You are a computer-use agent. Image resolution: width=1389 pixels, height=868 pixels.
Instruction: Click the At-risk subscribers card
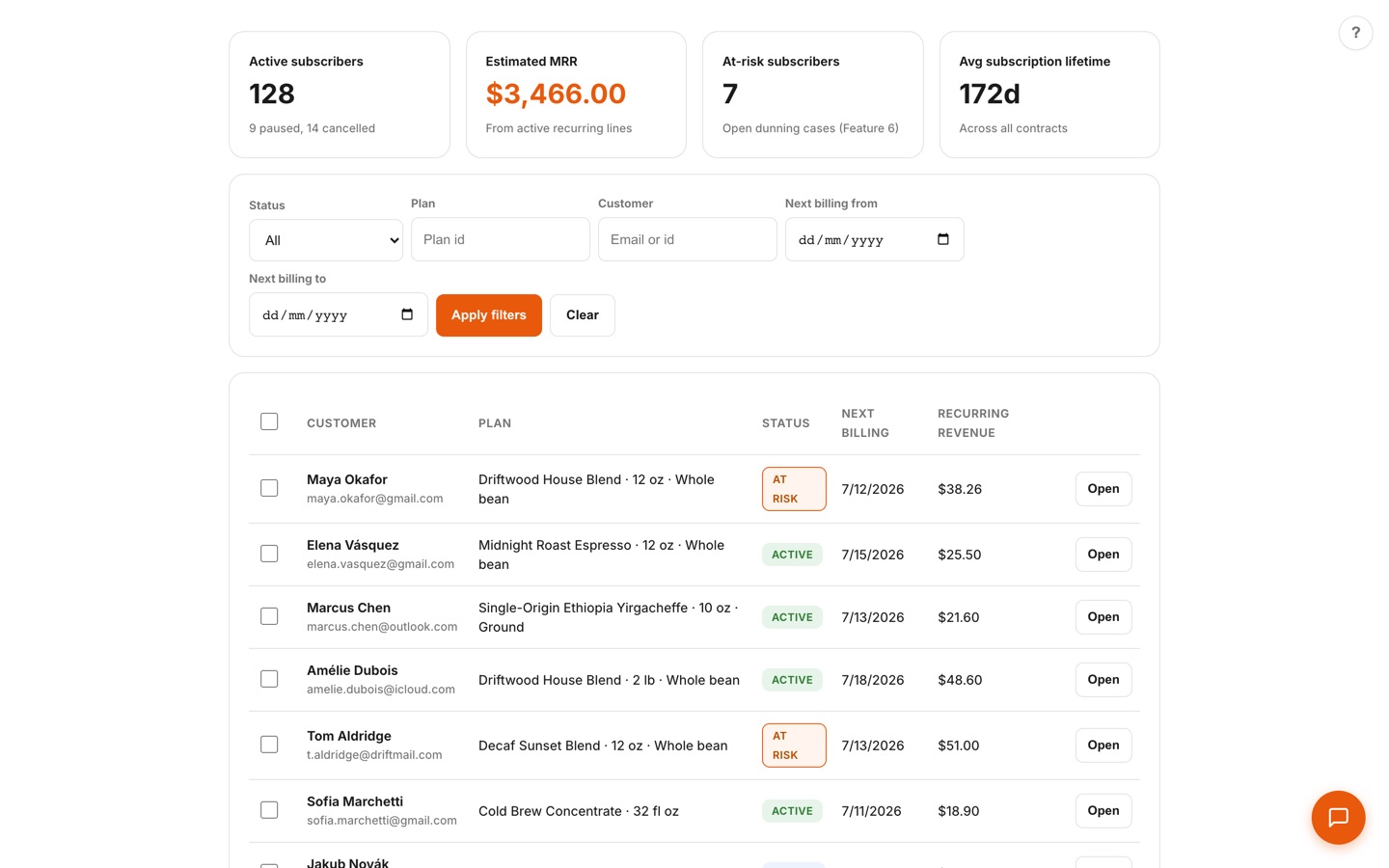[813, 95]
